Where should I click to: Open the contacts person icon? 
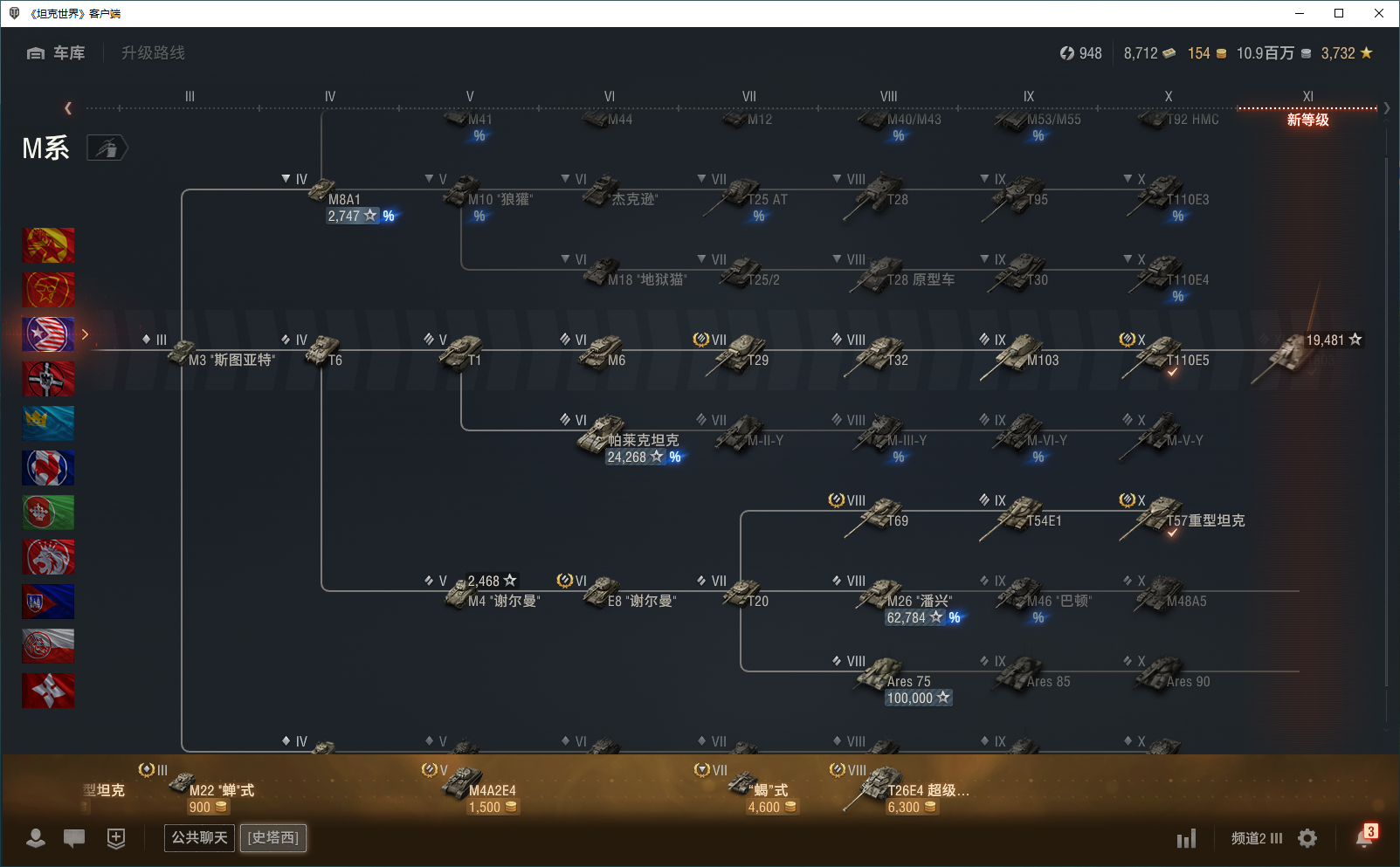coord(36,838)
